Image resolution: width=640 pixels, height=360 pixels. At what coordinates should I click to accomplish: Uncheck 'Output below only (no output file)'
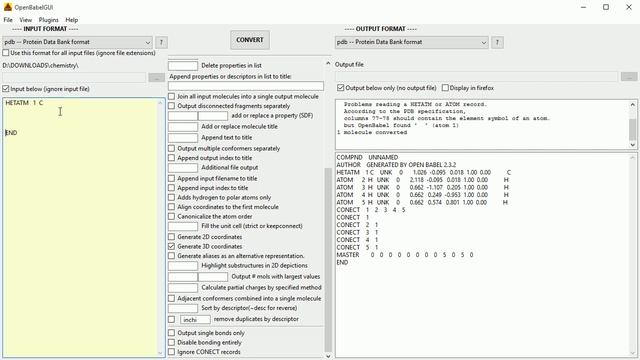click(x=341, y=88)
